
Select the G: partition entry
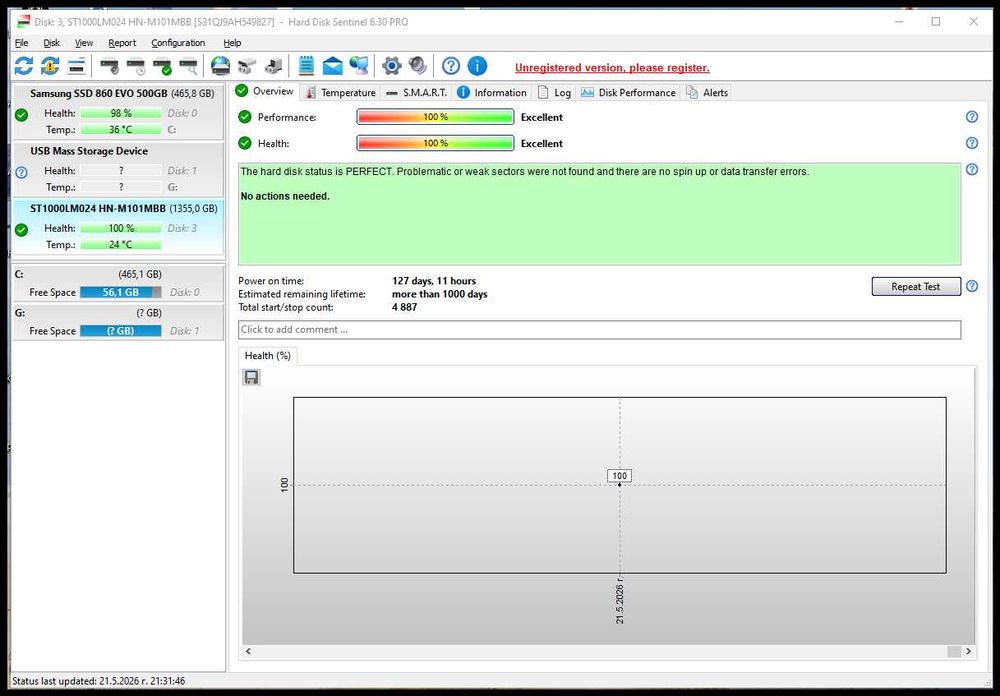coord(119,322)
